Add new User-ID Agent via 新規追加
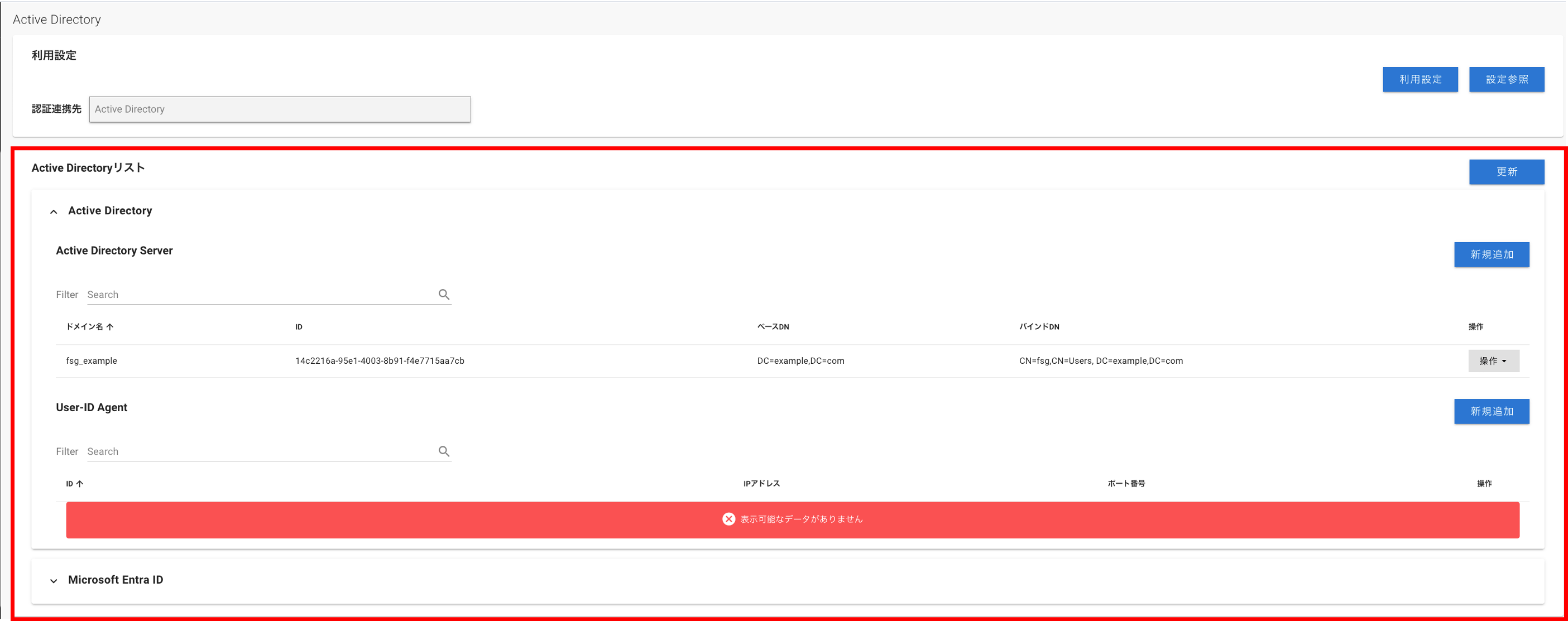Screen dimensions: 1568x621 (1492, 411)
